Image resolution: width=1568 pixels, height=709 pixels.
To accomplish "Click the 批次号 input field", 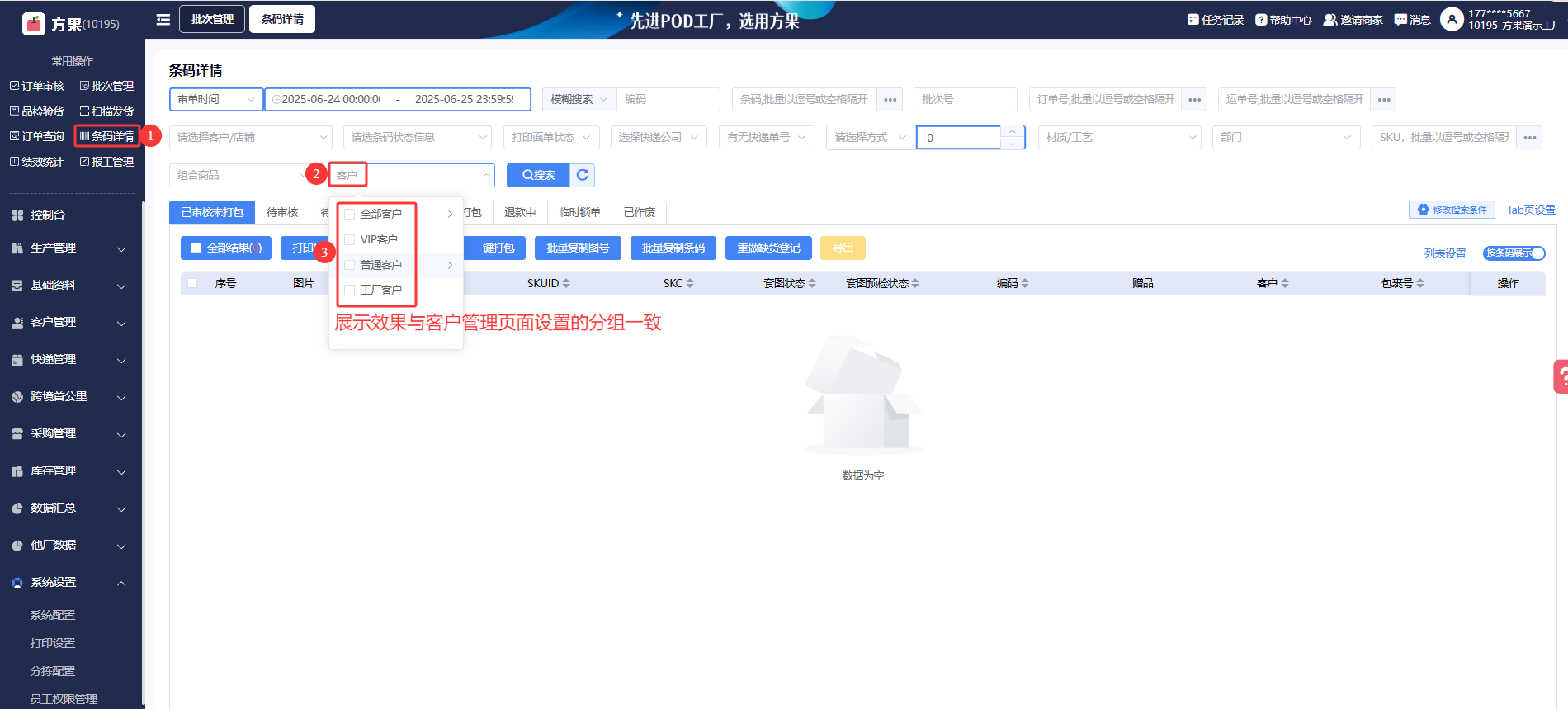I will (x=965, y=99).
